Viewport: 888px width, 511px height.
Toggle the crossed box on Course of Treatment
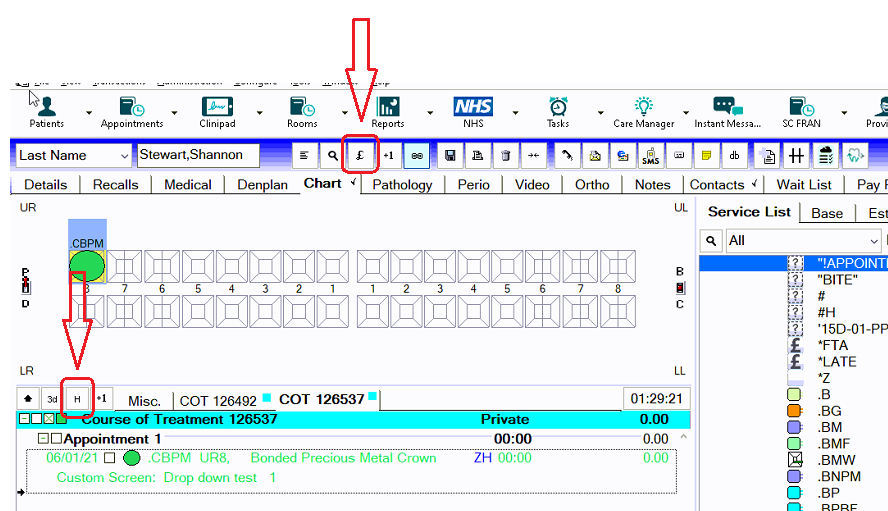(48, 419)
